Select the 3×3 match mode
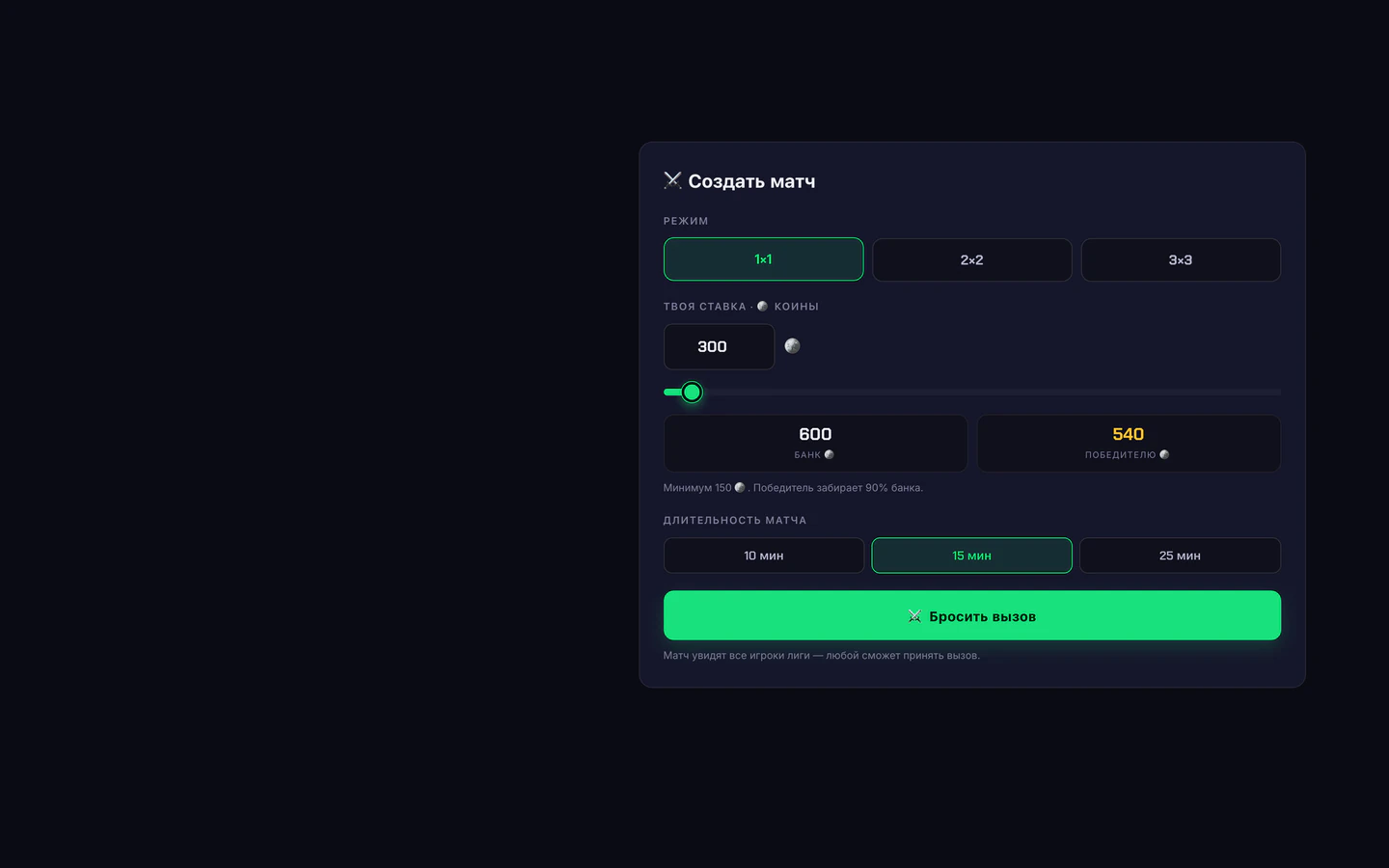1389x868 pixels. 1181,260
